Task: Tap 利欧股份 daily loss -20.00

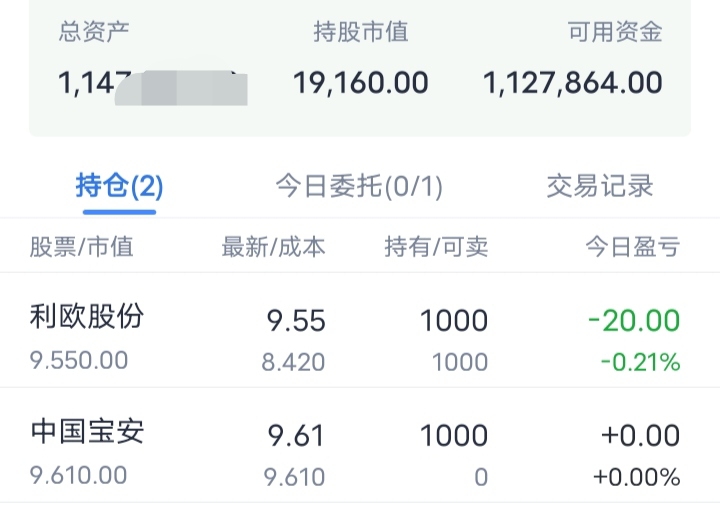Action: [x=634, y=320]
